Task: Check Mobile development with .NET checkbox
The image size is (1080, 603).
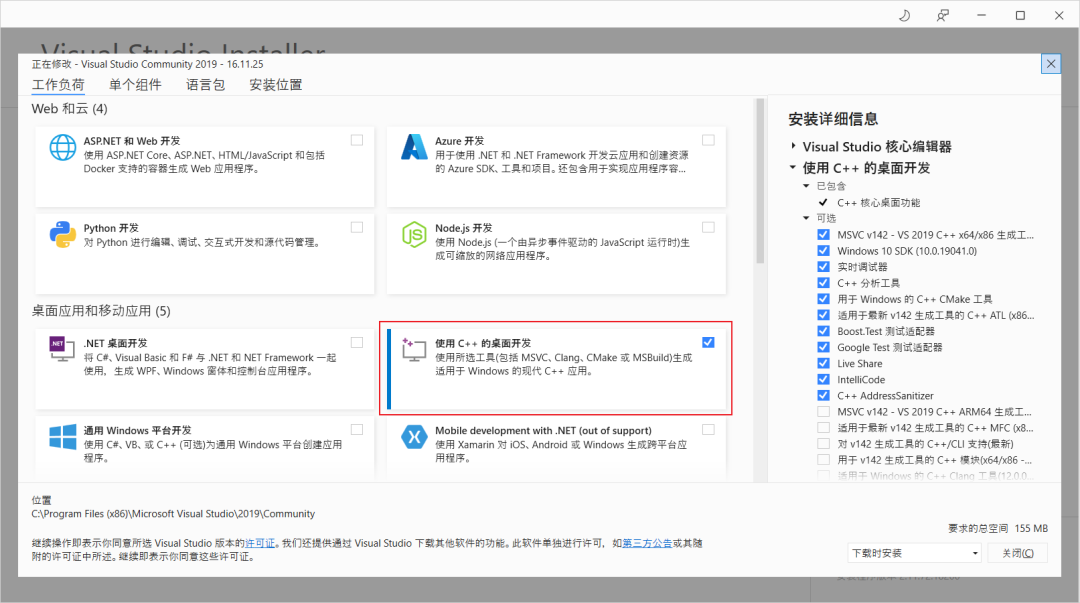Action: [708, 429]
